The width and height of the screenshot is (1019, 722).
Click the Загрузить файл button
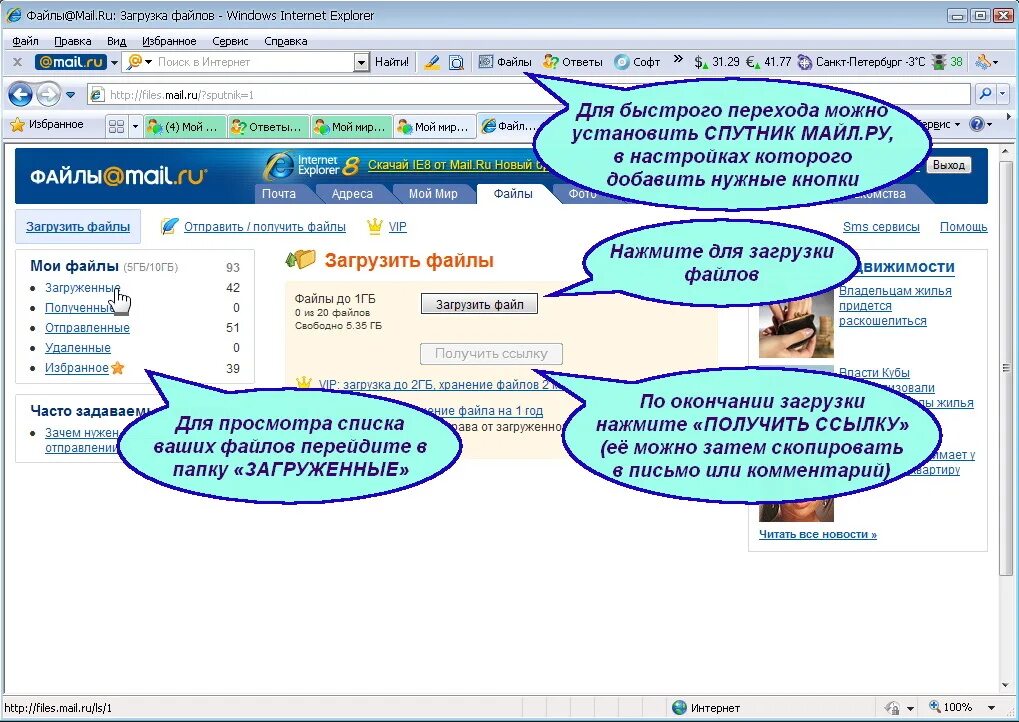[x=480, y=304]
